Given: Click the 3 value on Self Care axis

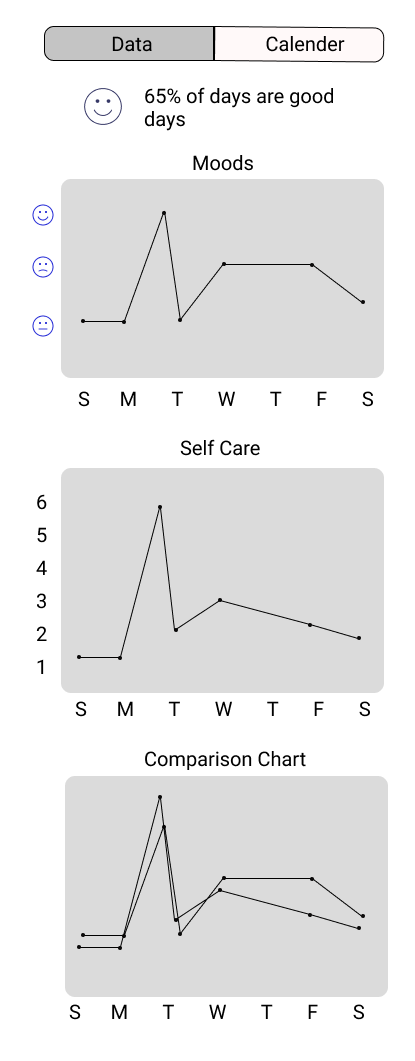Looking at the screenshot, I should 42,601.
